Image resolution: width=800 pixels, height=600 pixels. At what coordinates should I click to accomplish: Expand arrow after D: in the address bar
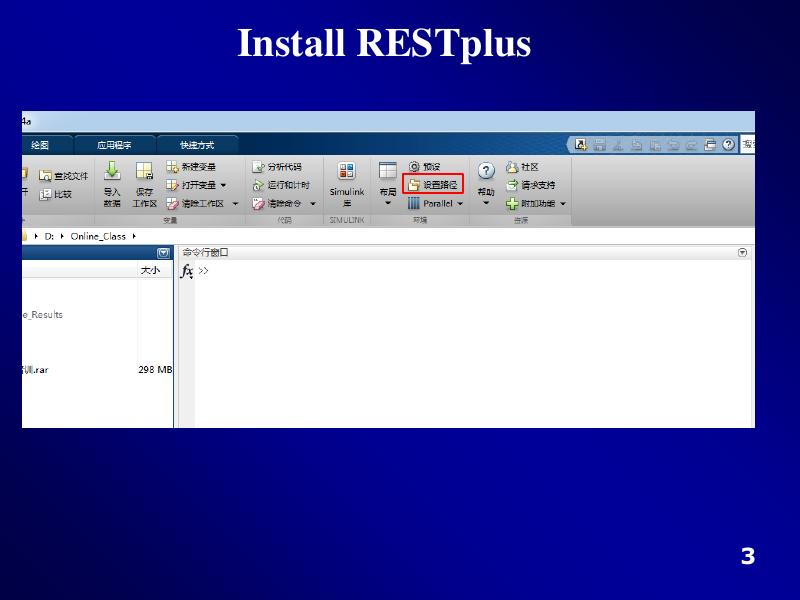coord(62,236)
